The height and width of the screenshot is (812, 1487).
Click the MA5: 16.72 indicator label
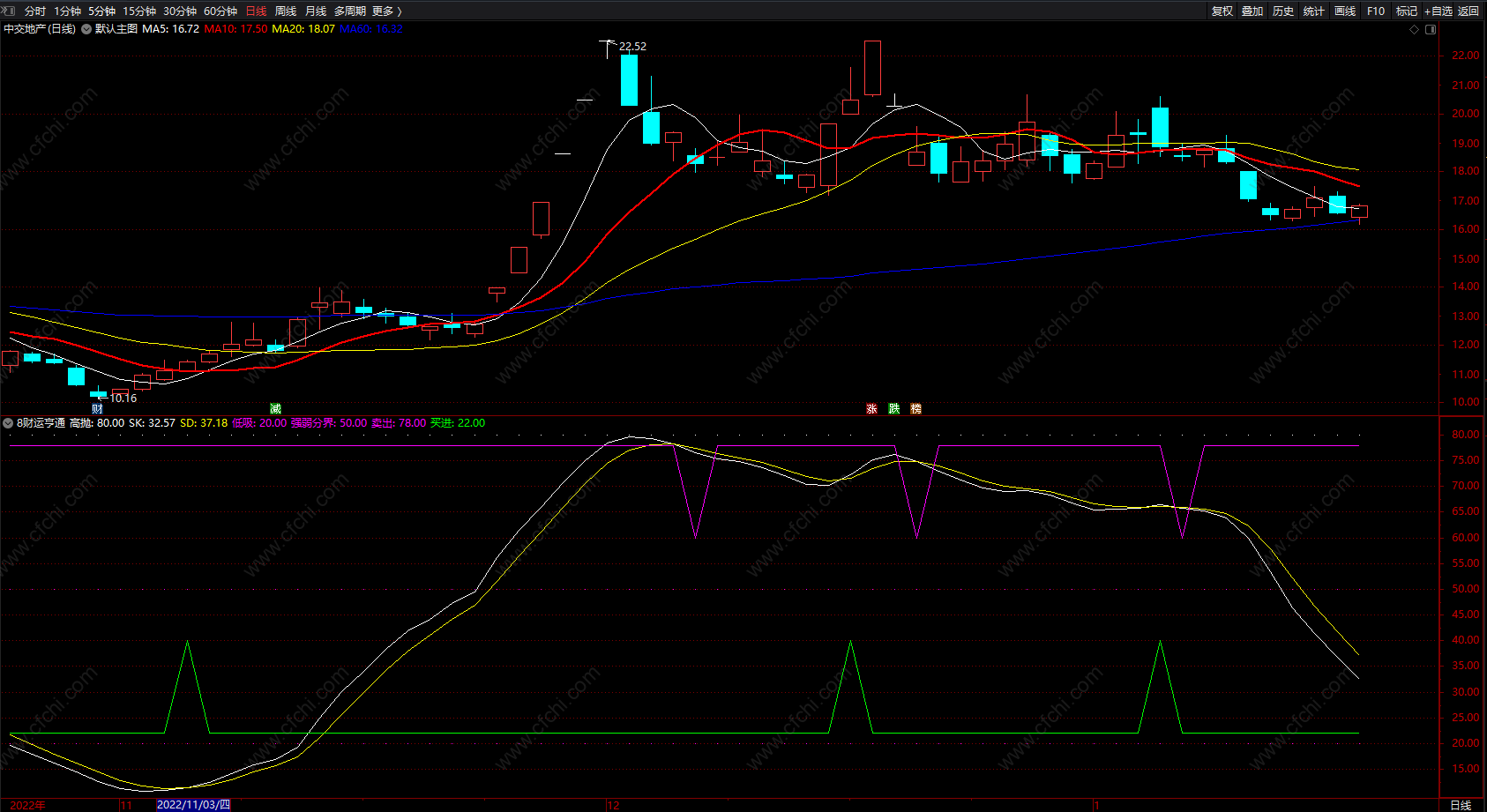tap(170, 29)
